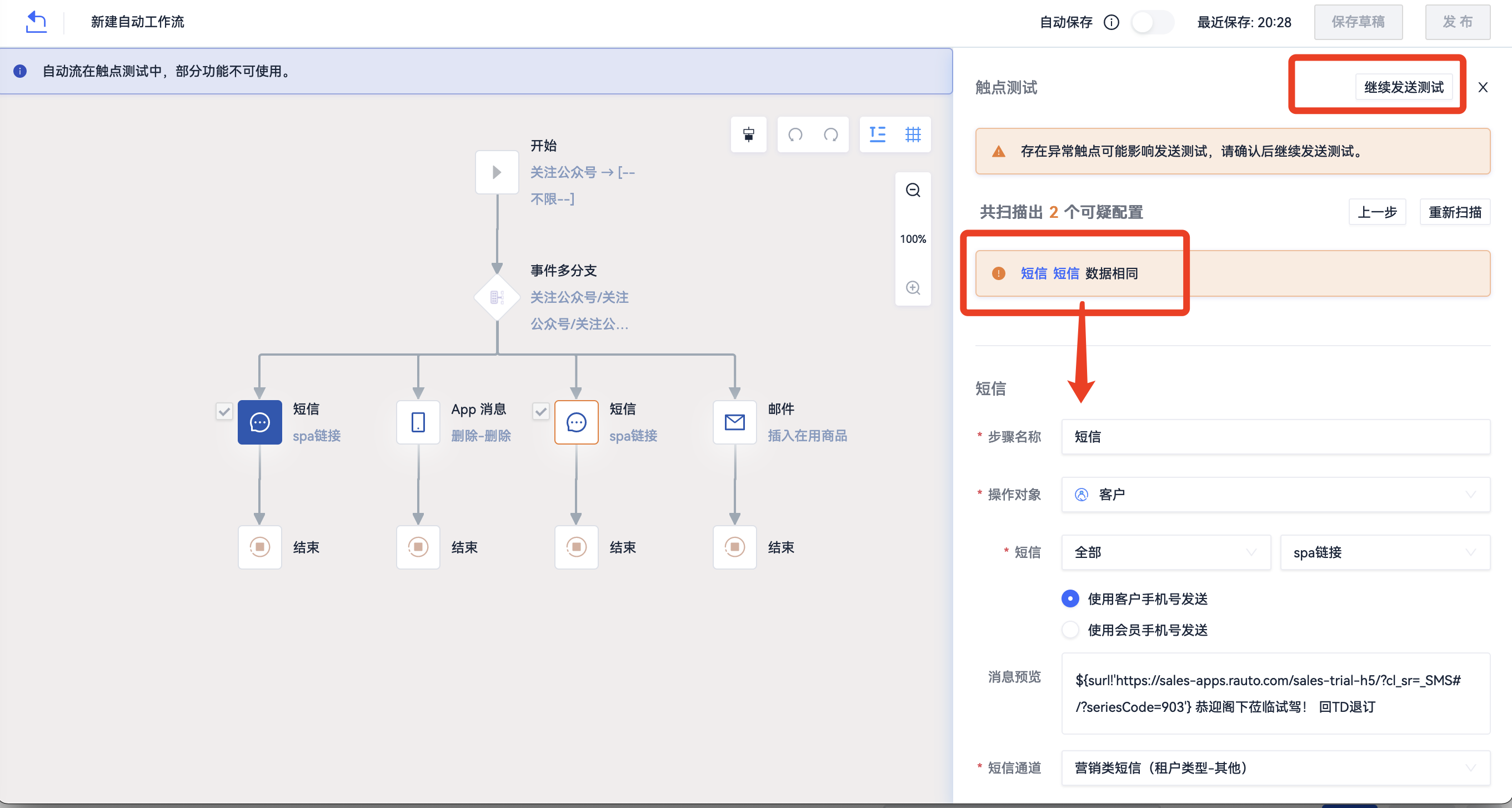Select the 开始 play node
Screen dimensions: 1512x808
click(497, 172)
